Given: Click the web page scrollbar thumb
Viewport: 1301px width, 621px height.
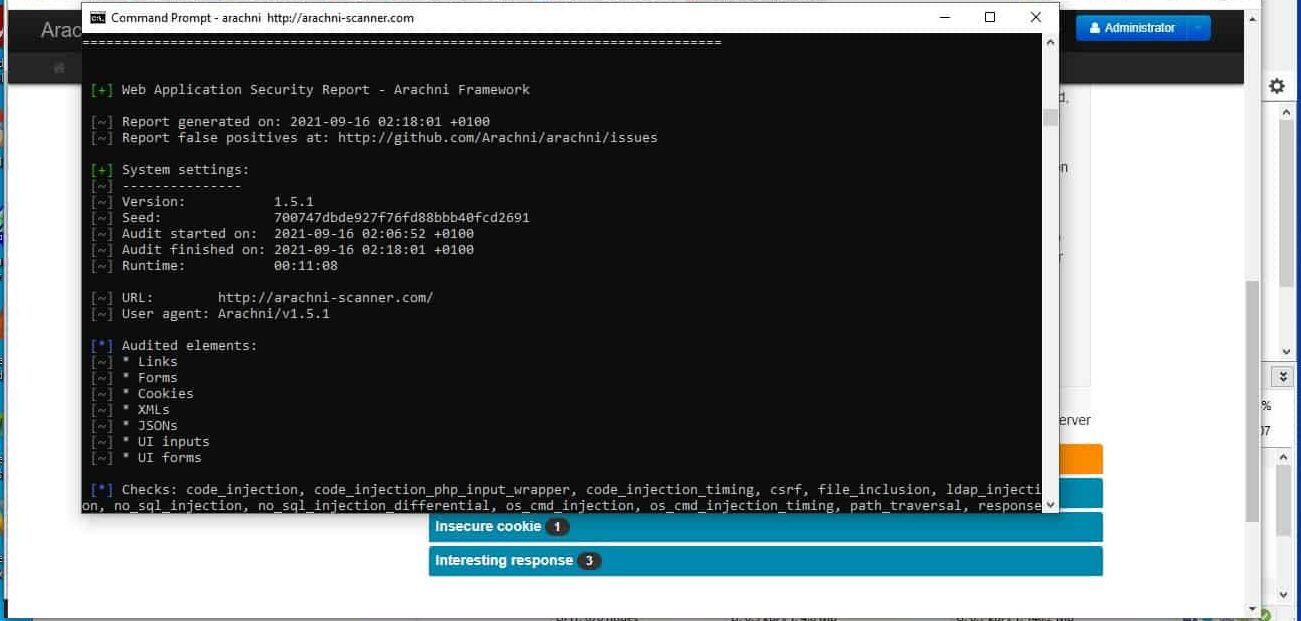Looking at the screenshot, I should [1253, 400].
